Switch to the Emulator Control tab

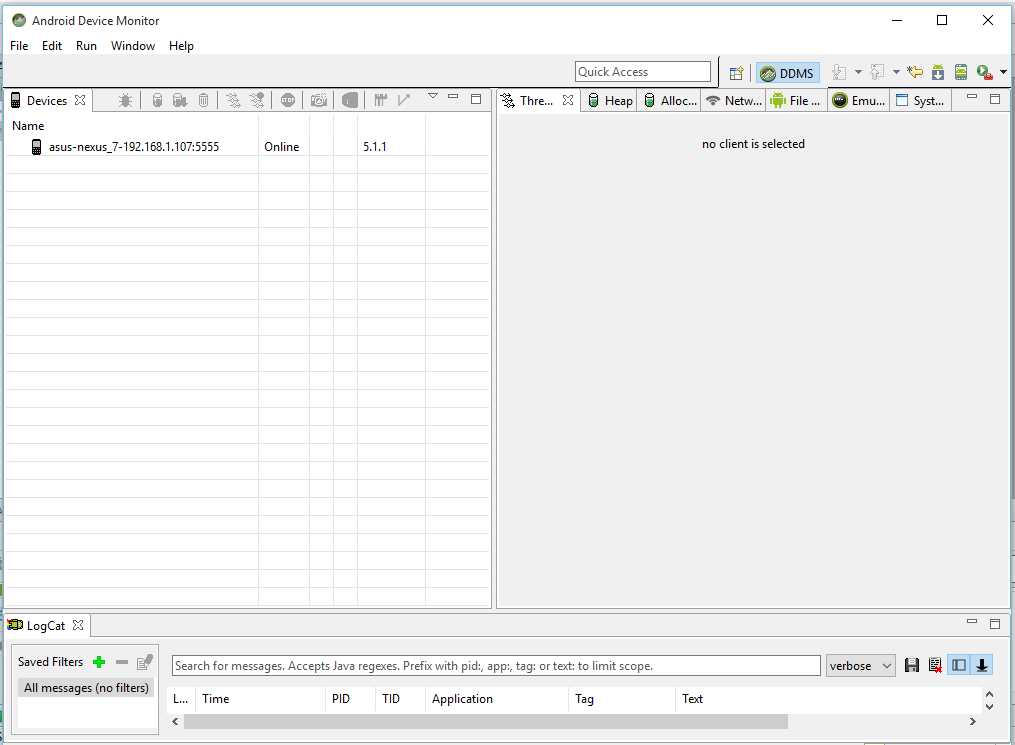click(860, 101)
